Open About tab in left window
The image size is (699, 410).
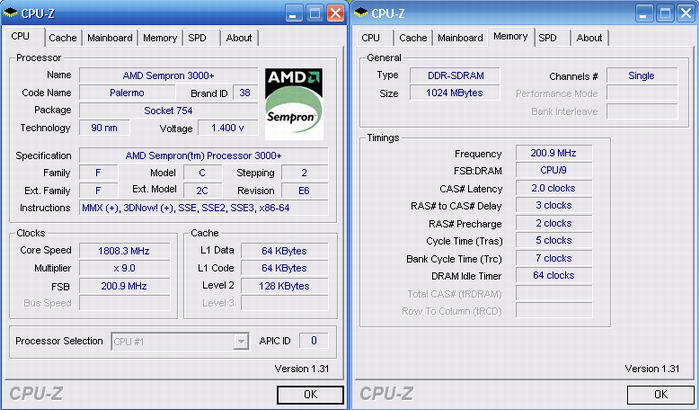(239, 38)
